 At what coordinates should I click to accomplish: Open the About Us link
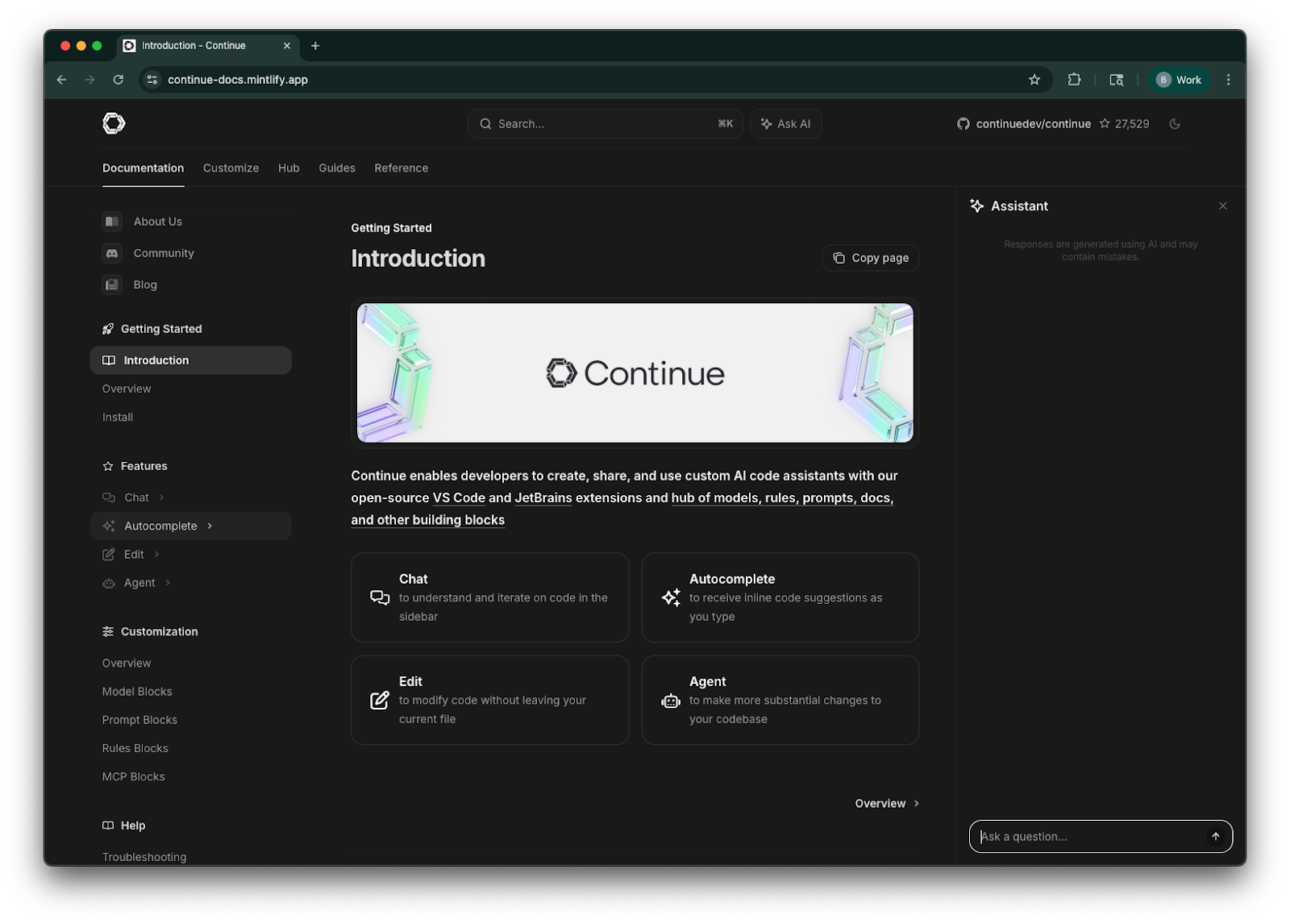158,222
